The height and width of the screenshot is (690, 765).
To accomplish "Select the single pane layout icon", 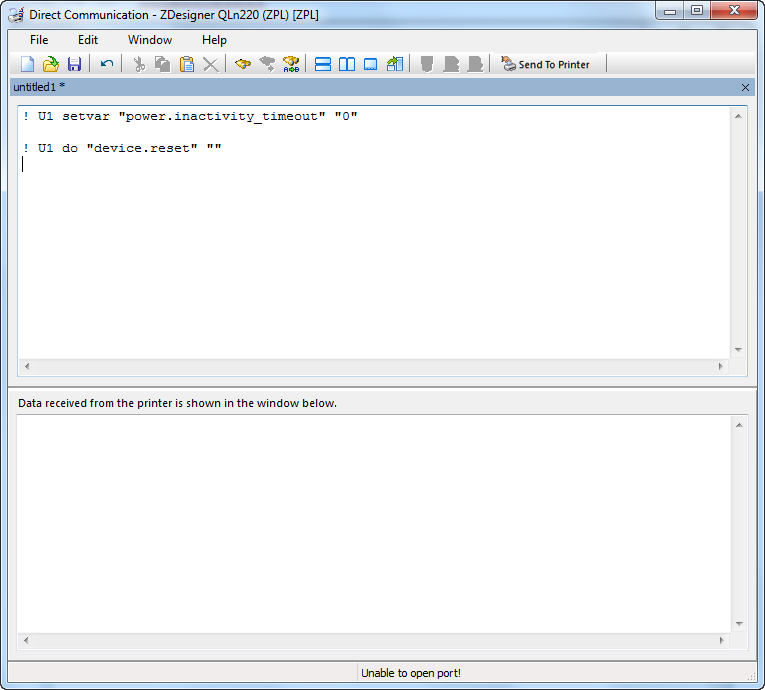I will (x=370, y=64).
